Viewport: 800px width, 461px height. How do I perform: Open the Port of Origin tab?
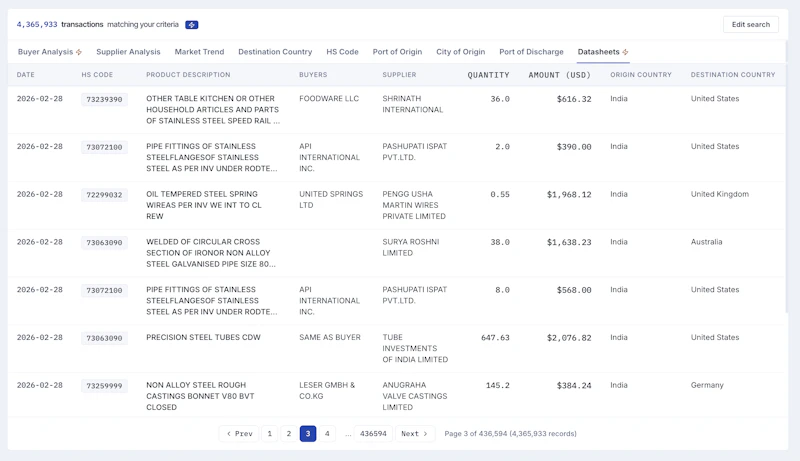pyautogui.click(x=397, y=52)
